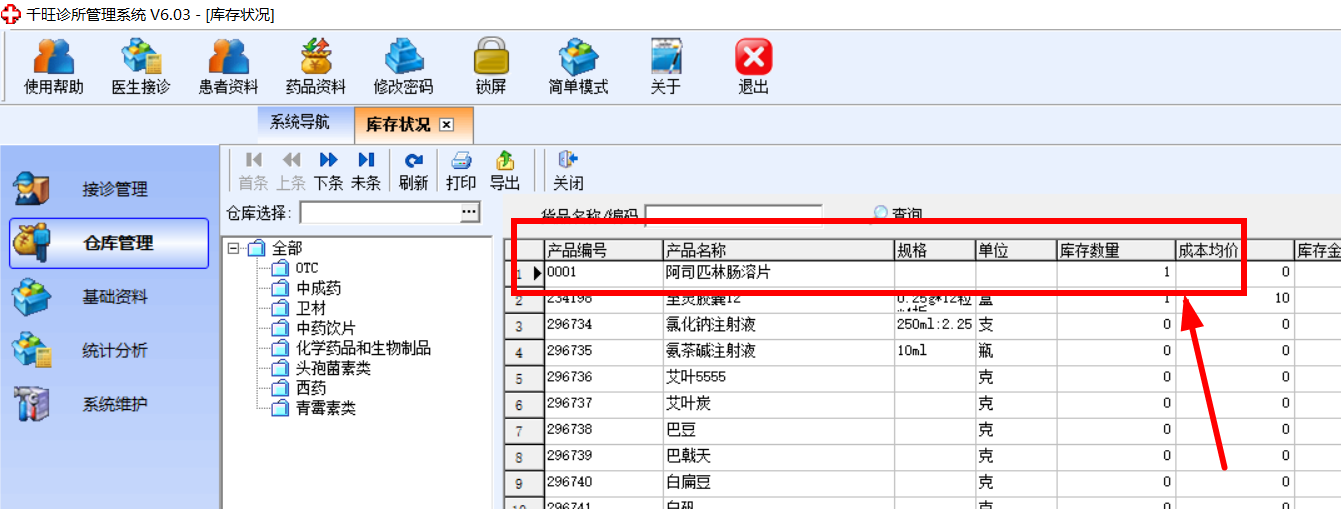Viewport: 1341px width, 509px height.
Task: Close the 库存状况 tab with its X
Action: 447,125
